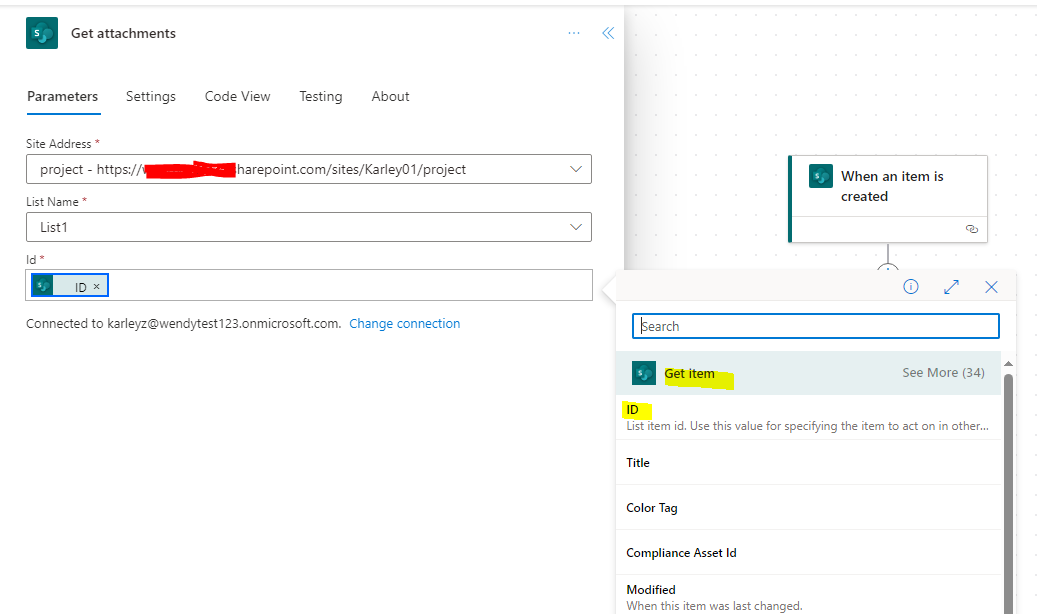Remove the ID token from the Id field
Image resolution: width=1037 pixels, height=614 pixels.
click(97, 285)
